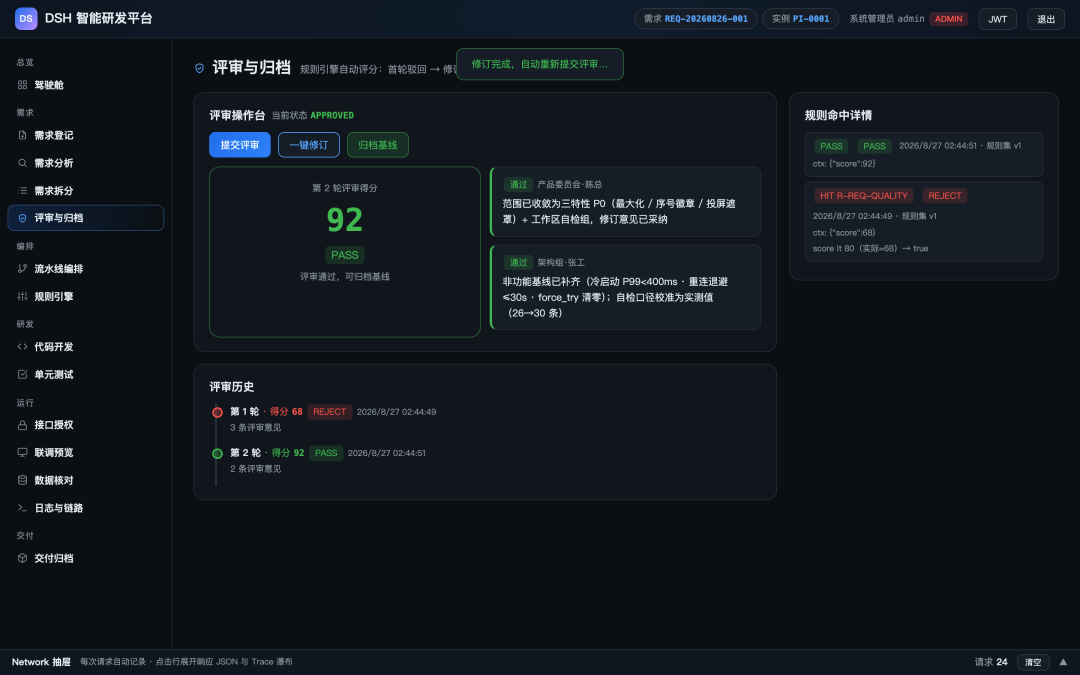1080x675 pixels.
Task: Click the 实例 PI-0001 pill
Action: tap(800, 19)
